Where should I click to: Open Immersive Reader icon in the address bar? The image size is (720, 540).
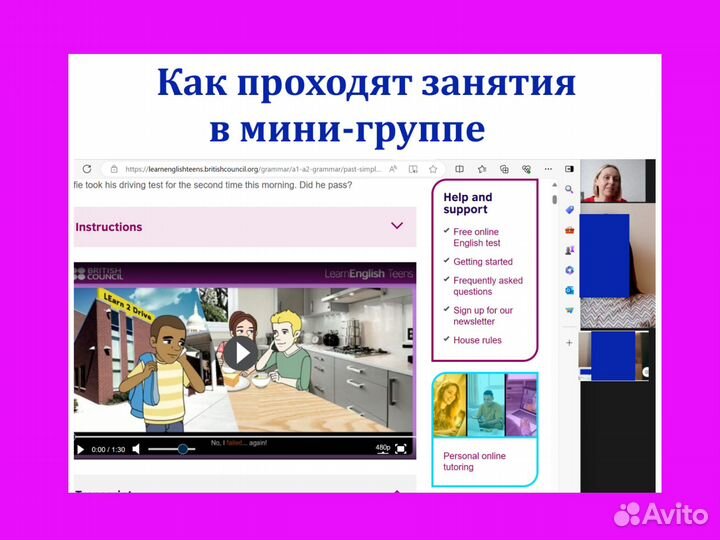pos(413,169)
